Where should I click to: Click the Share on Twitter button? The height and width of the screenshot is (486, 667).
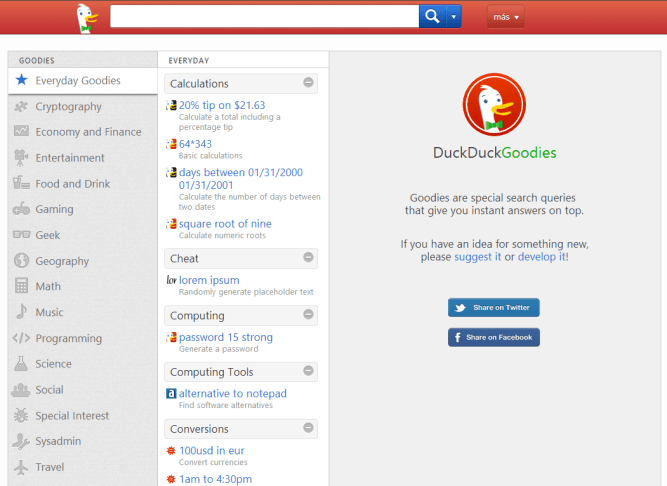tap(493, 307)
